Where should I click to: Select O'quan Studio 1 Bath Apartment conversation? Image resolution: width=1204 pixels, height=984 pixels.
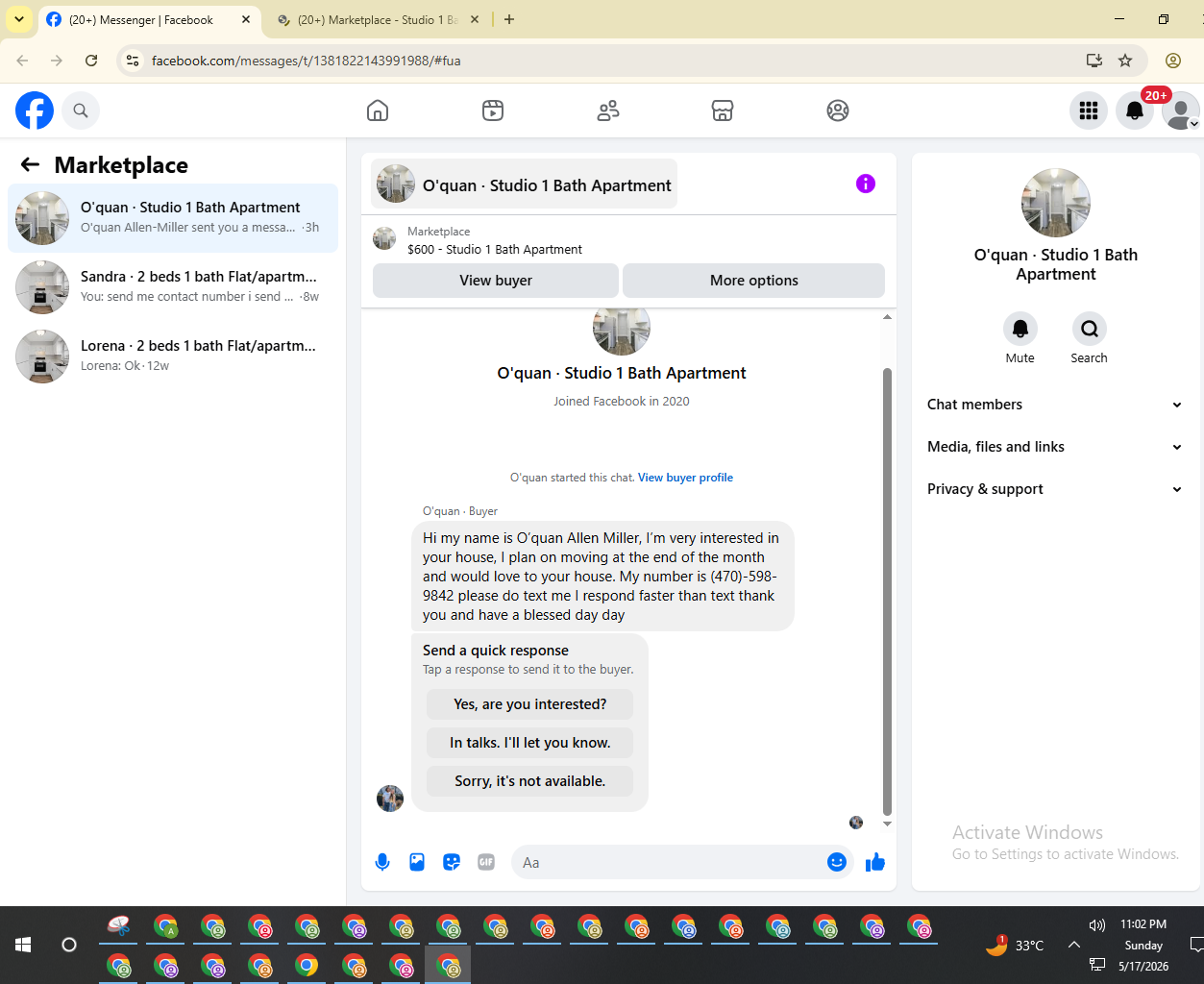click(173, 218)
